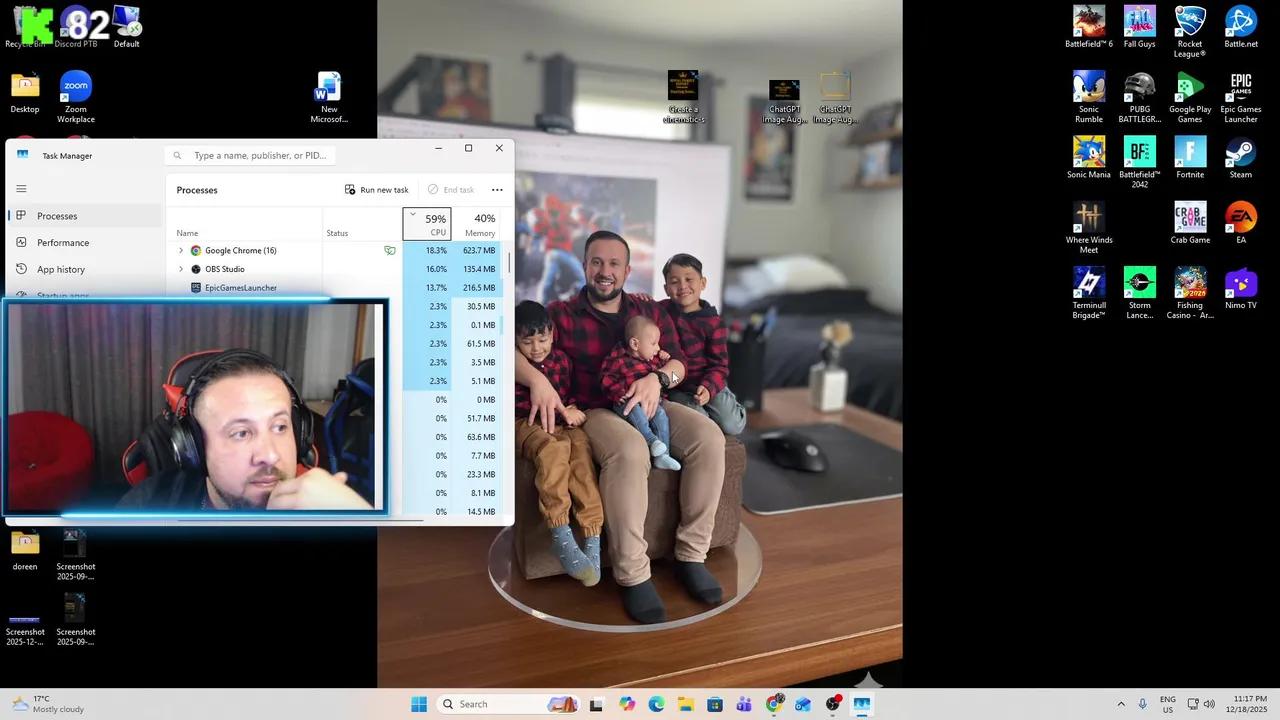Screen dimensions: 1280x720
Task: Select the Discord PTB desktop icon
Action: [x=76, y=26]
